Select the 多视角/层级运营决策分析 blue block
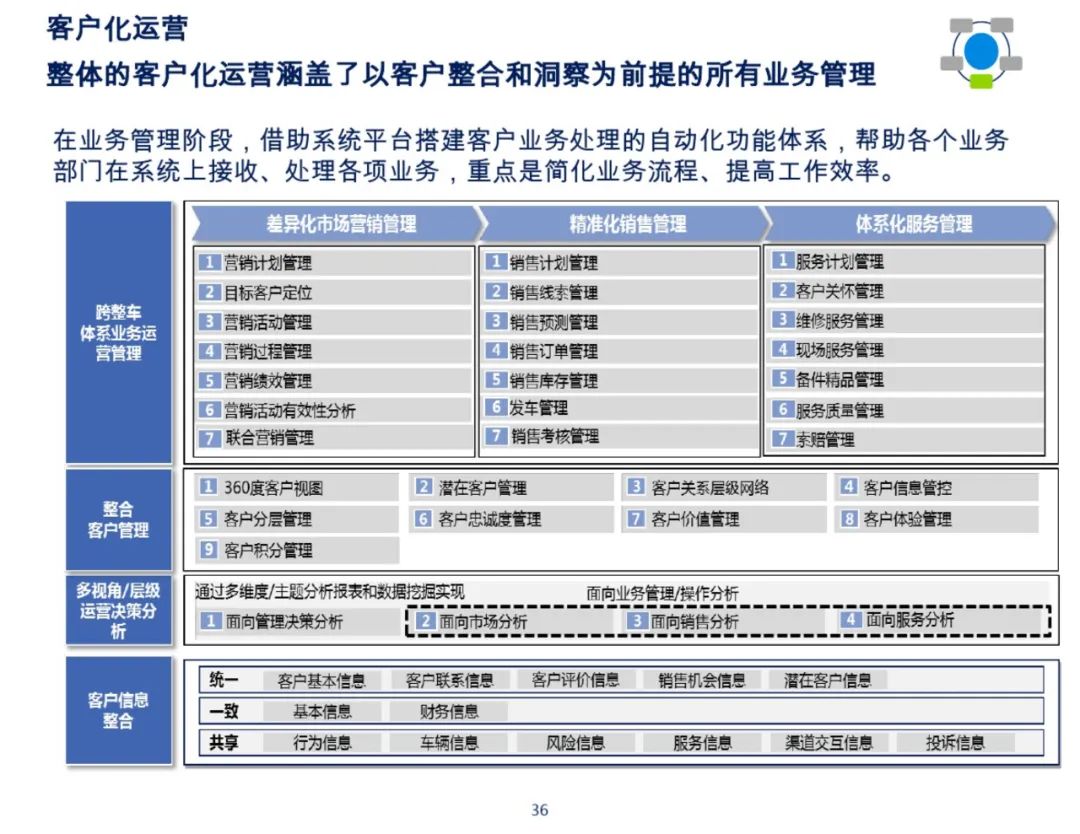The width and height of the screenshot is (1080, 834). click(118, 610)
